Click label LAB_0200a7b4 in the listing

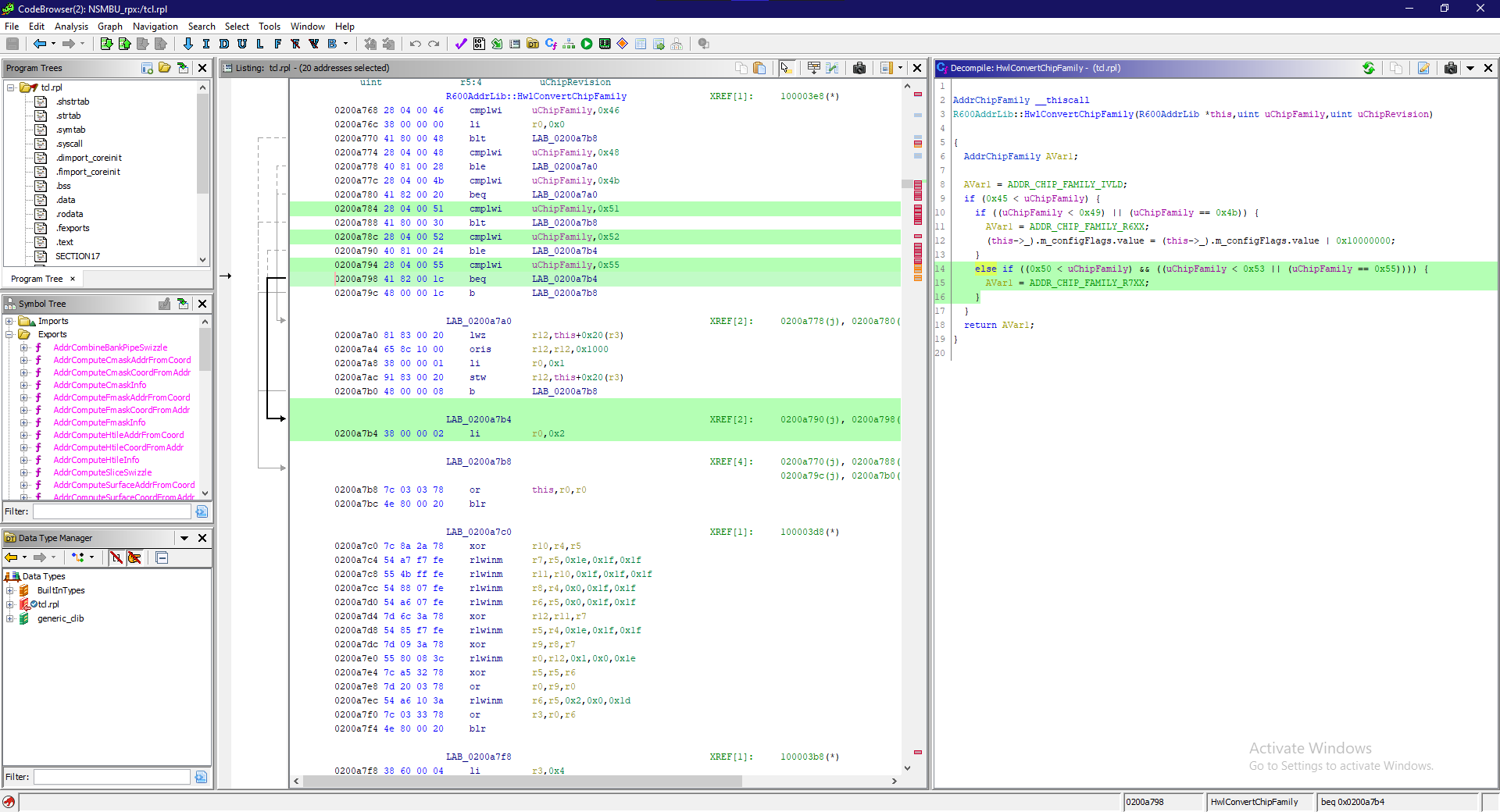click(478, 420)
